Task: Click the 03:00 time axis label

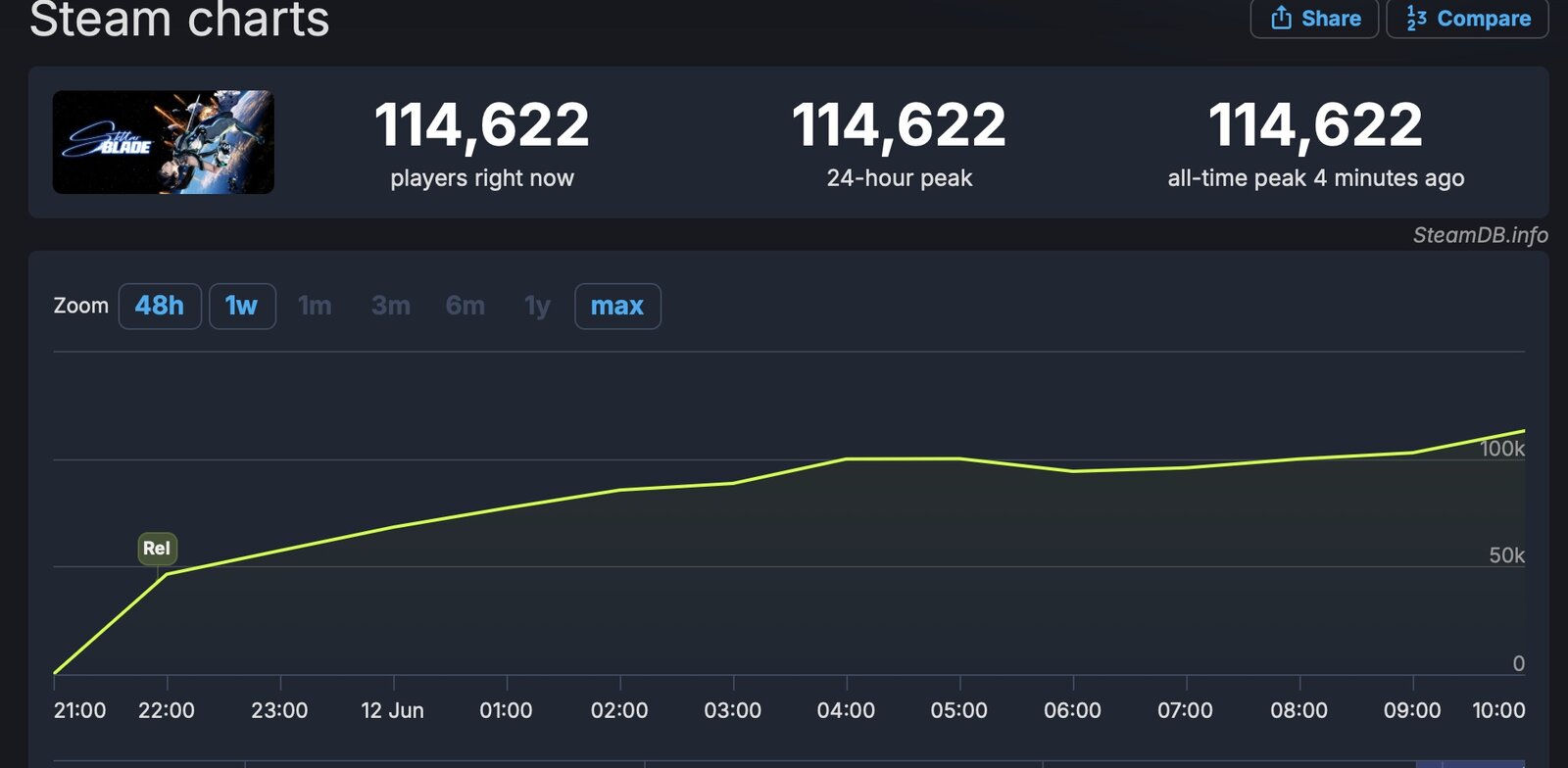Action: point(733,710)
